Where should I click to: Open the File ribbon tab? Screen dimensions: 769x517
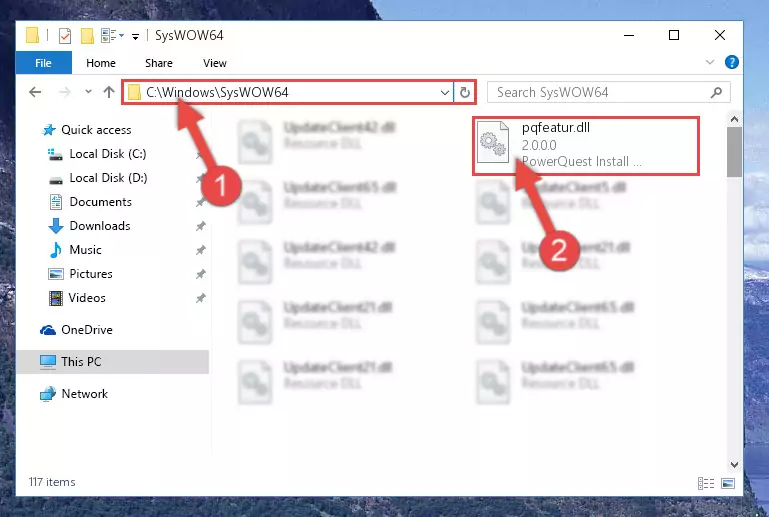click(44, 63)
